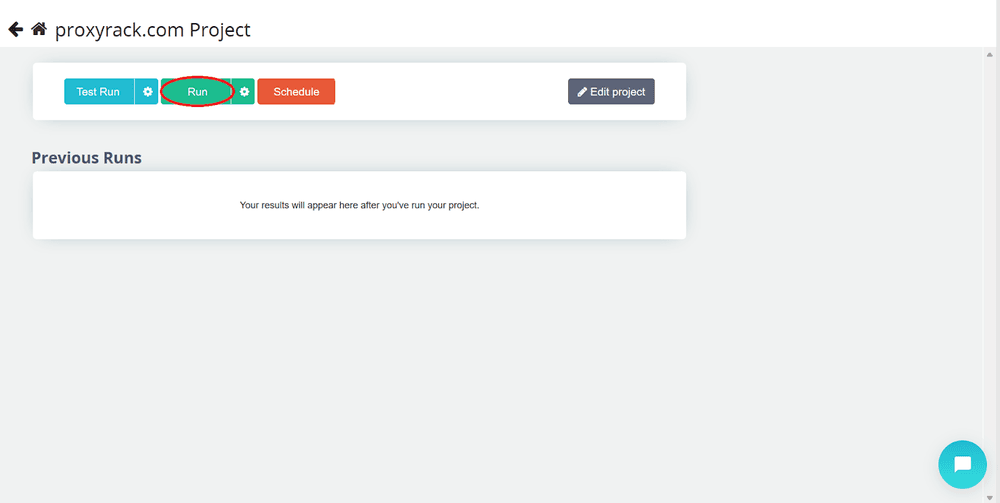Open the chat bubble widget
The width and height of the screenshot is (1000, 503).
click(962, 464)
